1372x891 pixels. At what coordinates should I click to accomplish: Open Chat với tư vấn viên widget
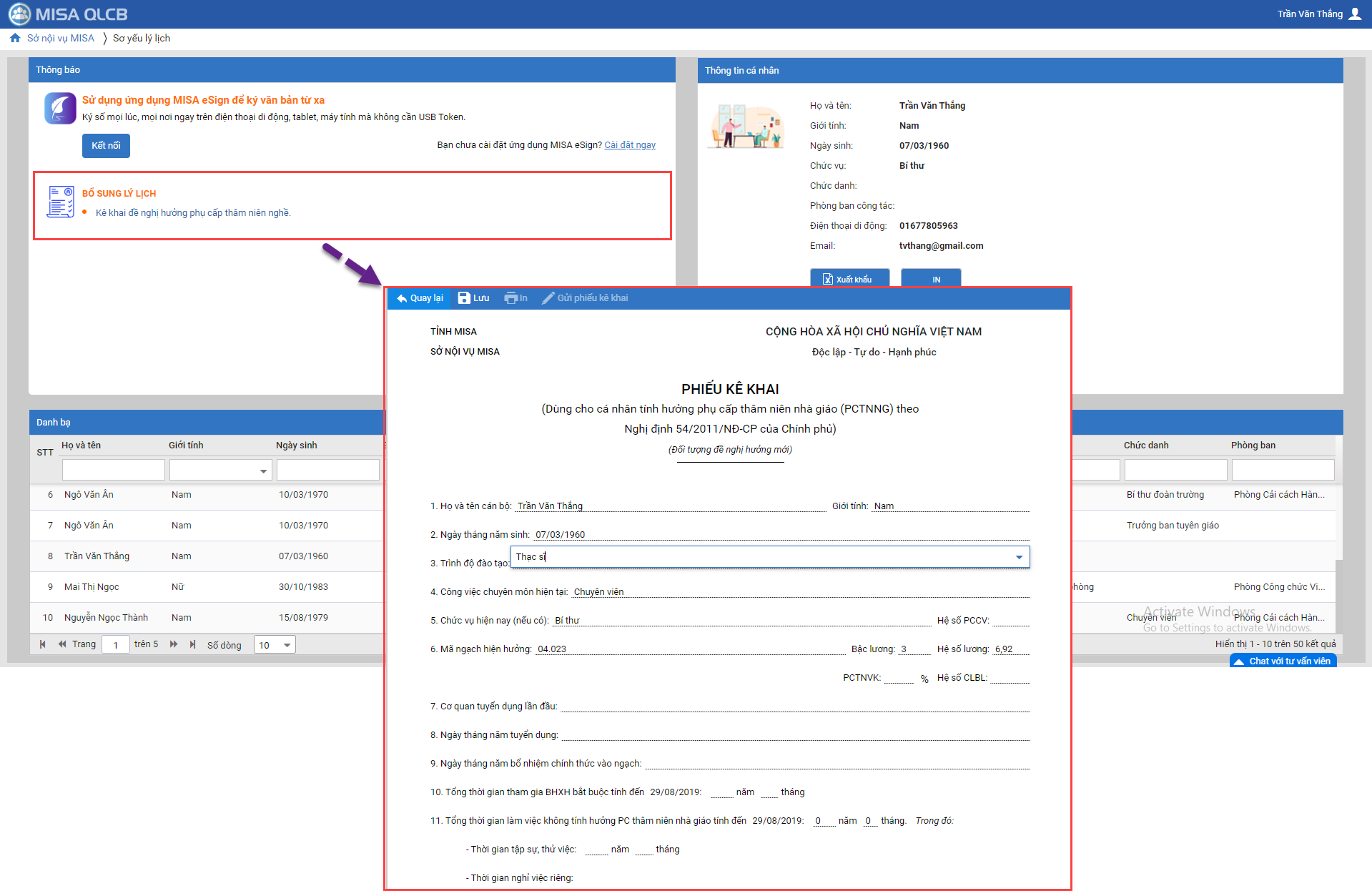[x=1283, y=661]
